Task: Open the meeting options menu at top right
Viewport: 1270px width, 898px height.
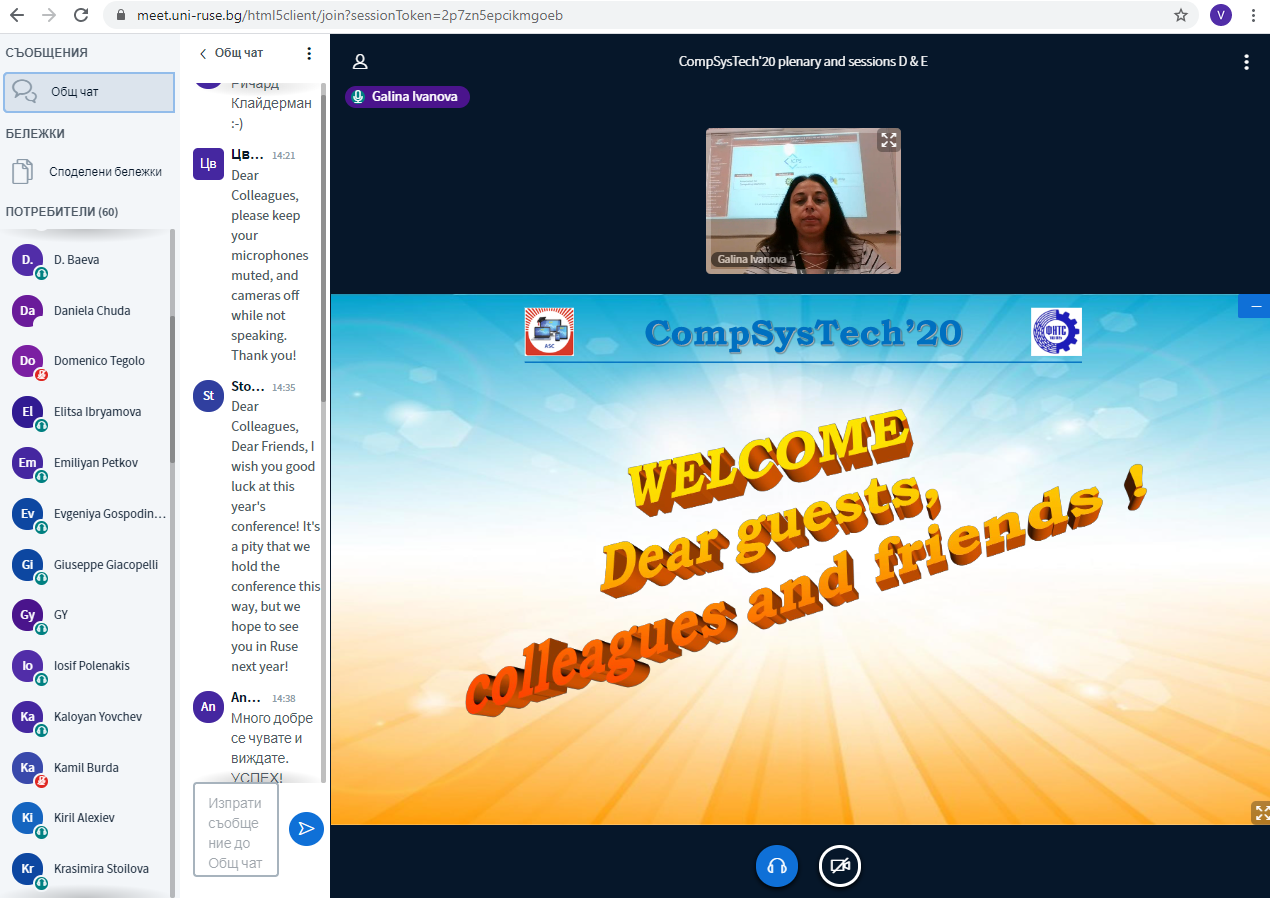Action: coord(1246,62)
